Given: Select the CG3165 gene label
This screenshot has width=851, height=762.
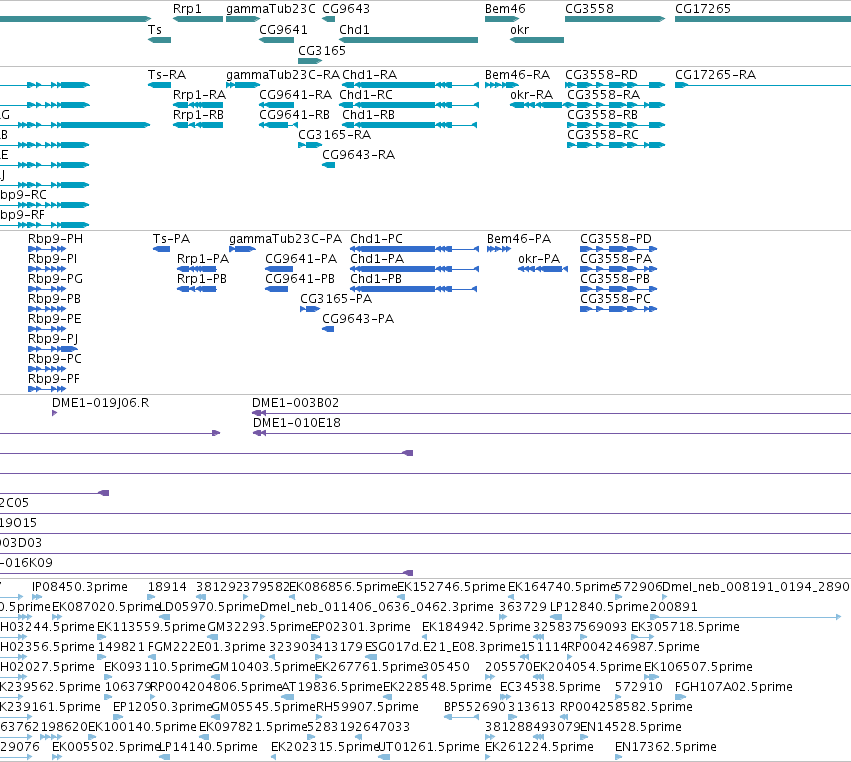Looking at the screenshot, I should pos(322,50).
